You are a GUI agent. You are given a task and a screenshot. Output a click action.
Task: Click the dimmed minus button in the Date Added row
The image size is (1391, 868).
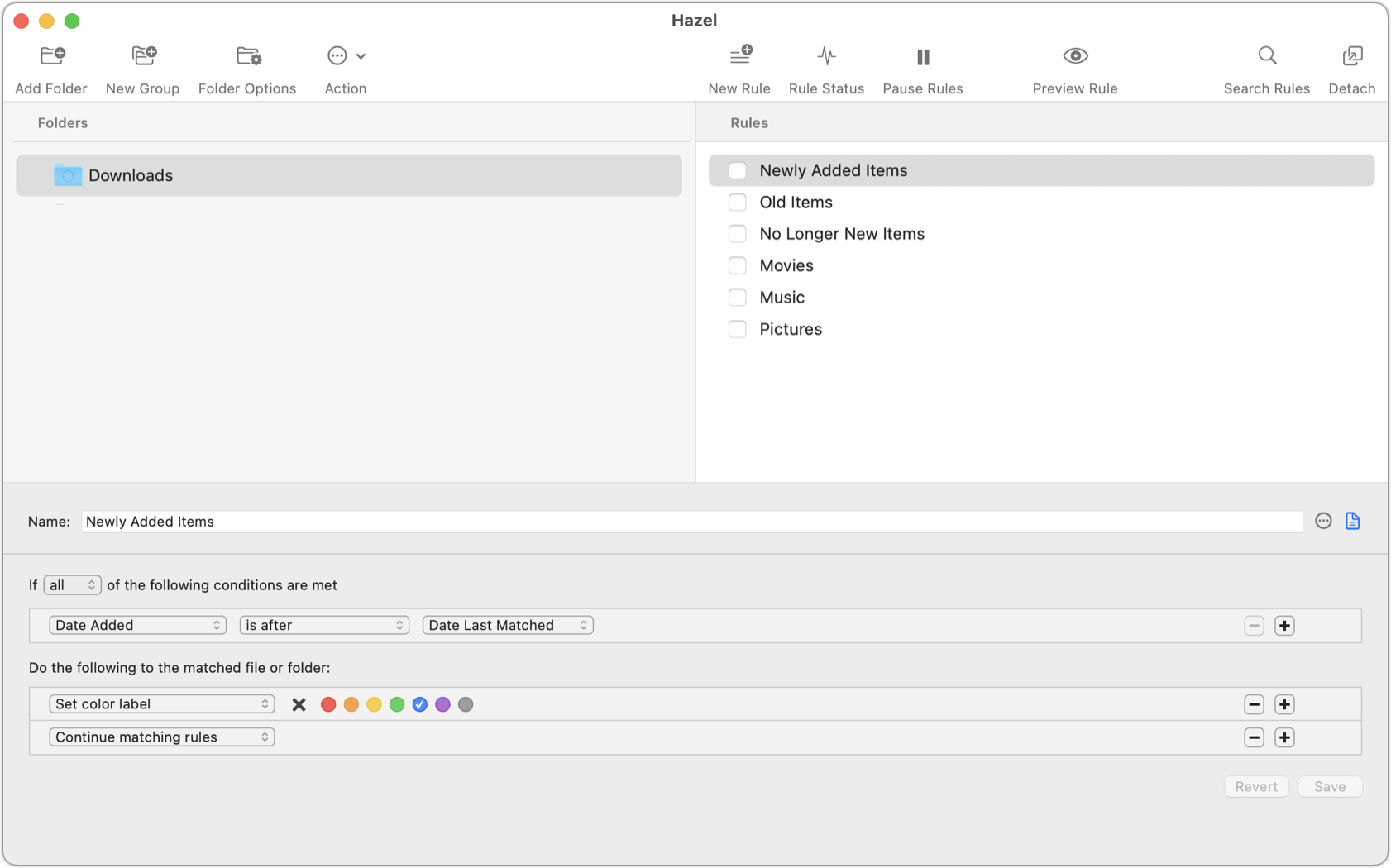(x=1254, y=626)
